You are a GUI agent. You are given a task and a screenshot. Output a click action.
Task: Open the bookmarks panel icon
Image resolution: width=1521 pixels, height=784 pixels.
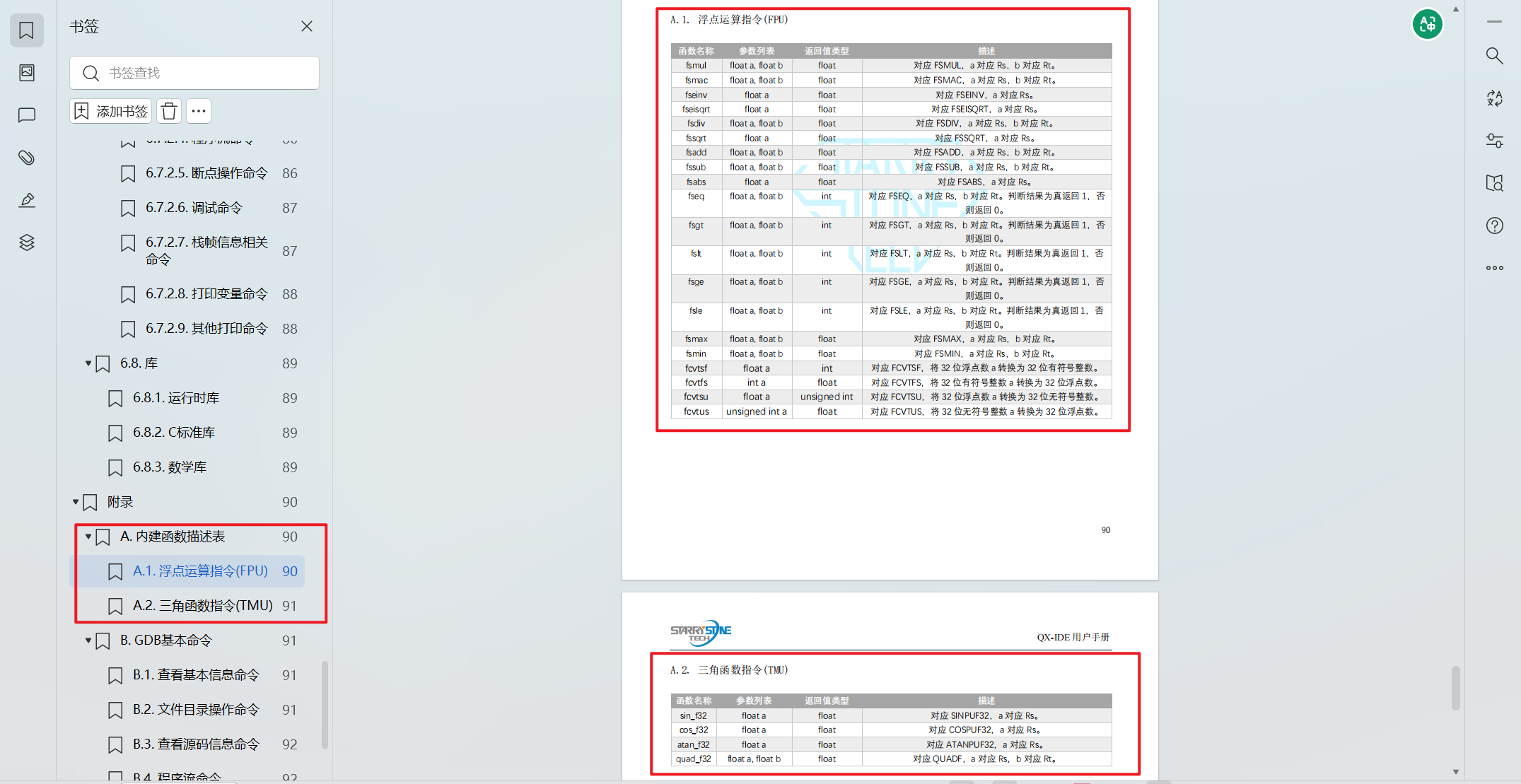(27, 30)
